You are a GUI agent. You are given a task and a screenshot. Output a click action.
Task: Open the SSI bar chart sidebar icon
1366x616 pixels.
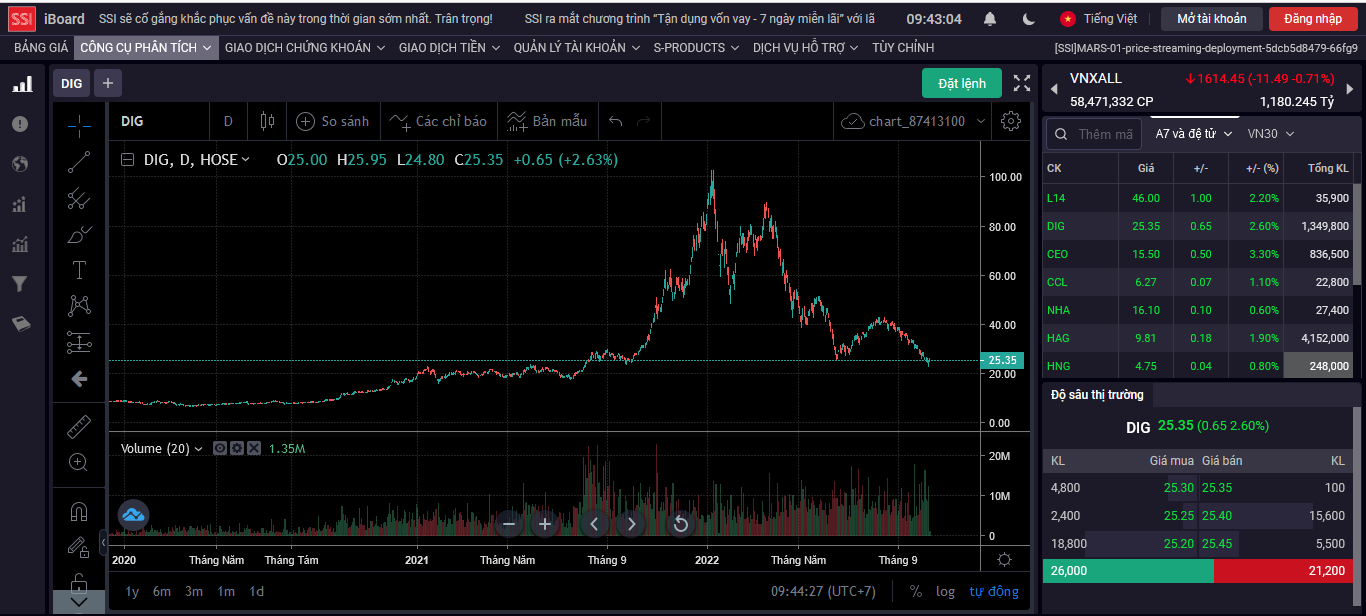point(21,85)
